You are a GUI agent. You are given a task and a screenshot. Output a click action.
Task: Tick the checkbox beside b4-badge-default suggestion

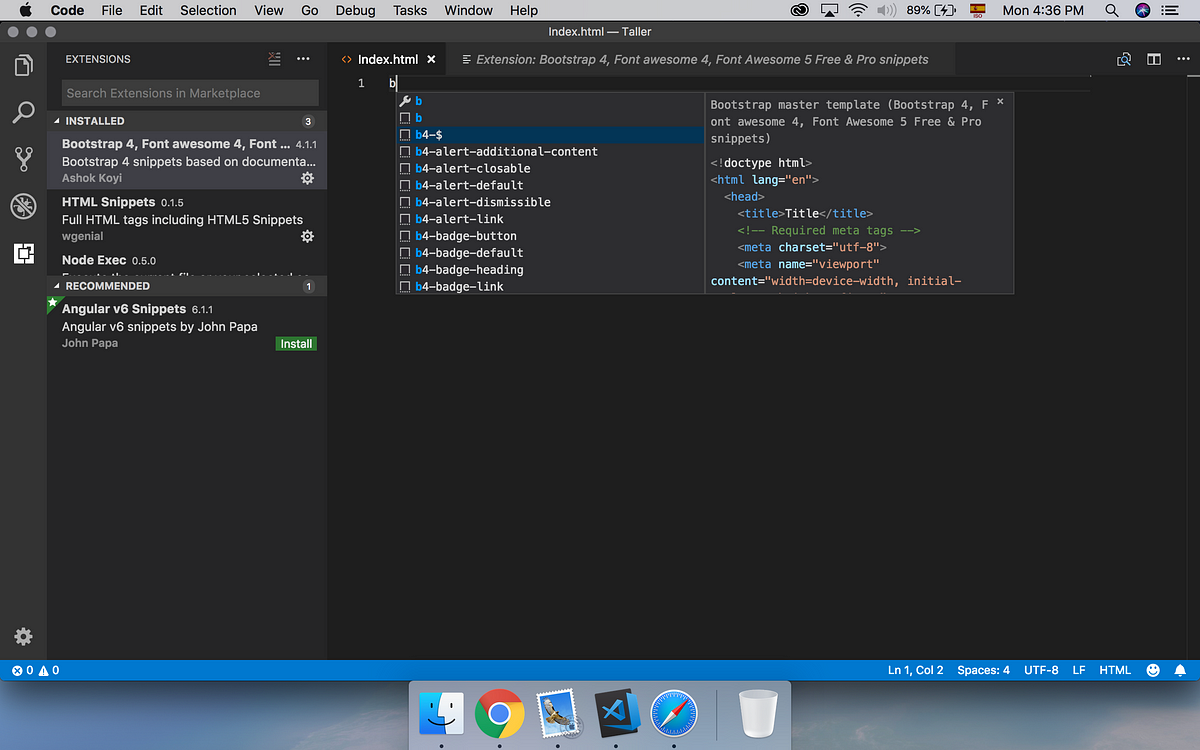point(404,252)
